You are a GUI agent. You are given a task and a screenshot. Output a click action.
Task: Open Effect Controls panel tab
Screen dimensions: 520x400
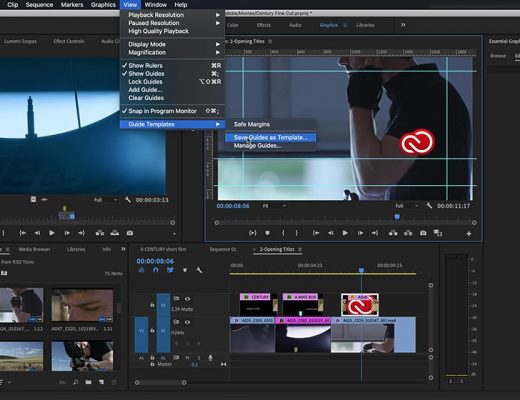(x=69, y=41)
